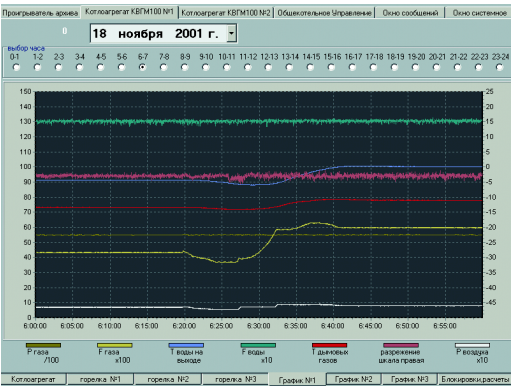Select the 23-24 hour radio button
Screen dimensions: 512x386
(x=499, y=68)
